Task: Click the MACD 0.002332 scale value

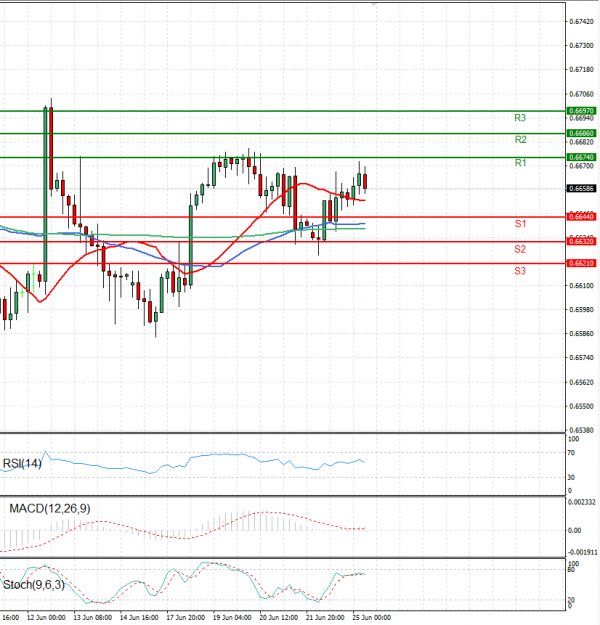Action: [x=582, y=502]
